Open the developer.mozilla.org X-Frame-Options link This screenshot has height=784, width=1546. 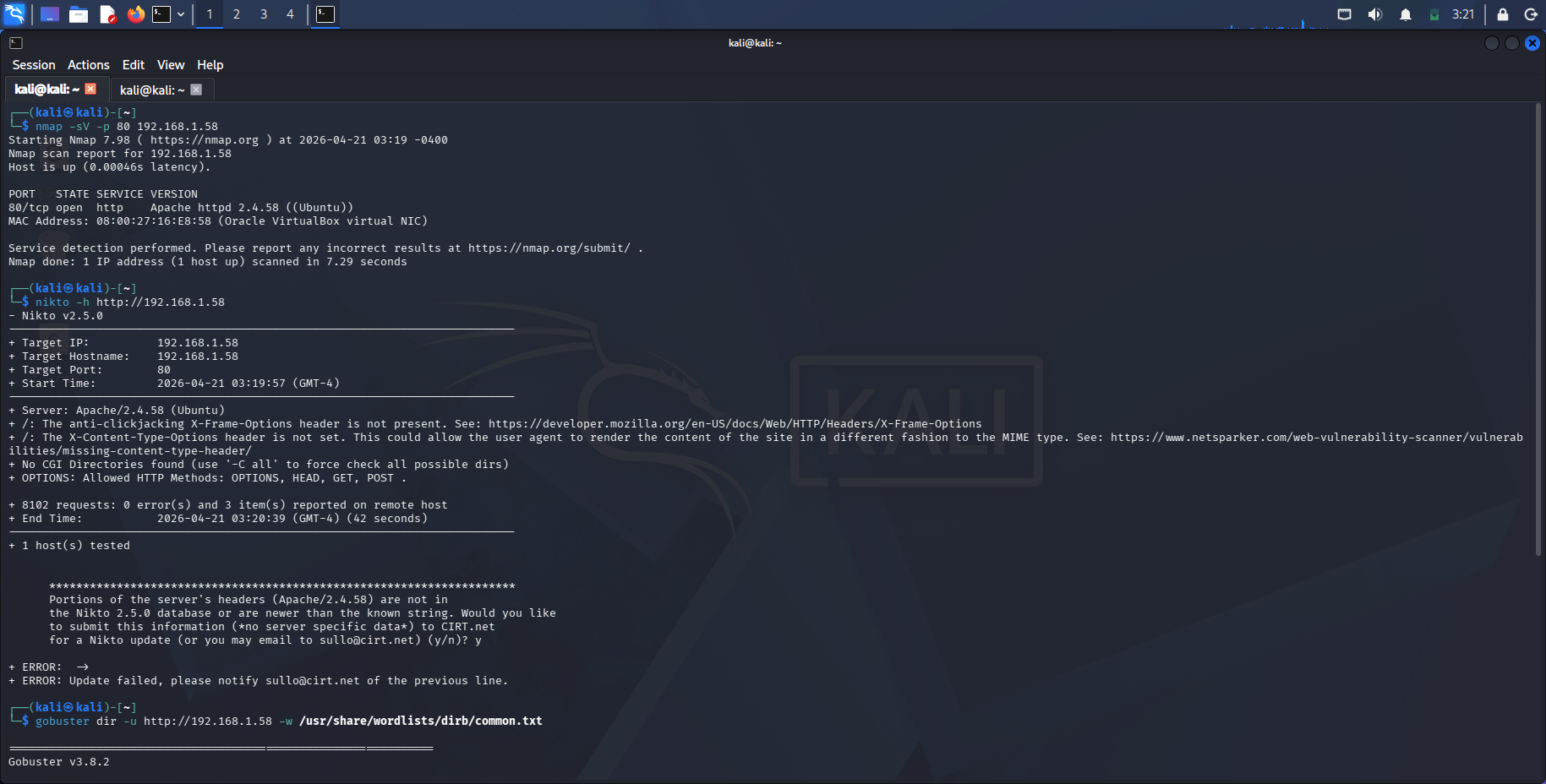click(735, 424)
